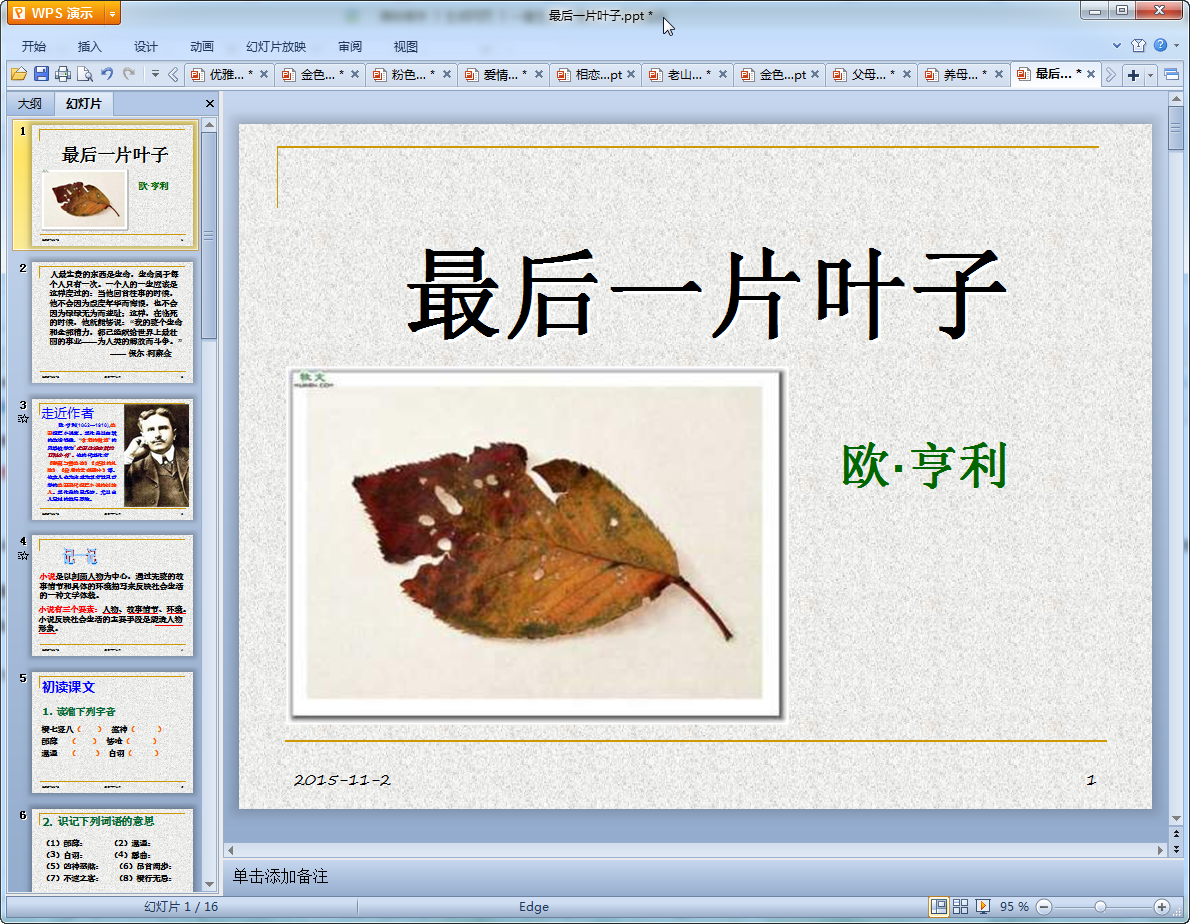Select the leaf picture on the slide
This screenshot has height=924, width=1190.
point(536,544)
